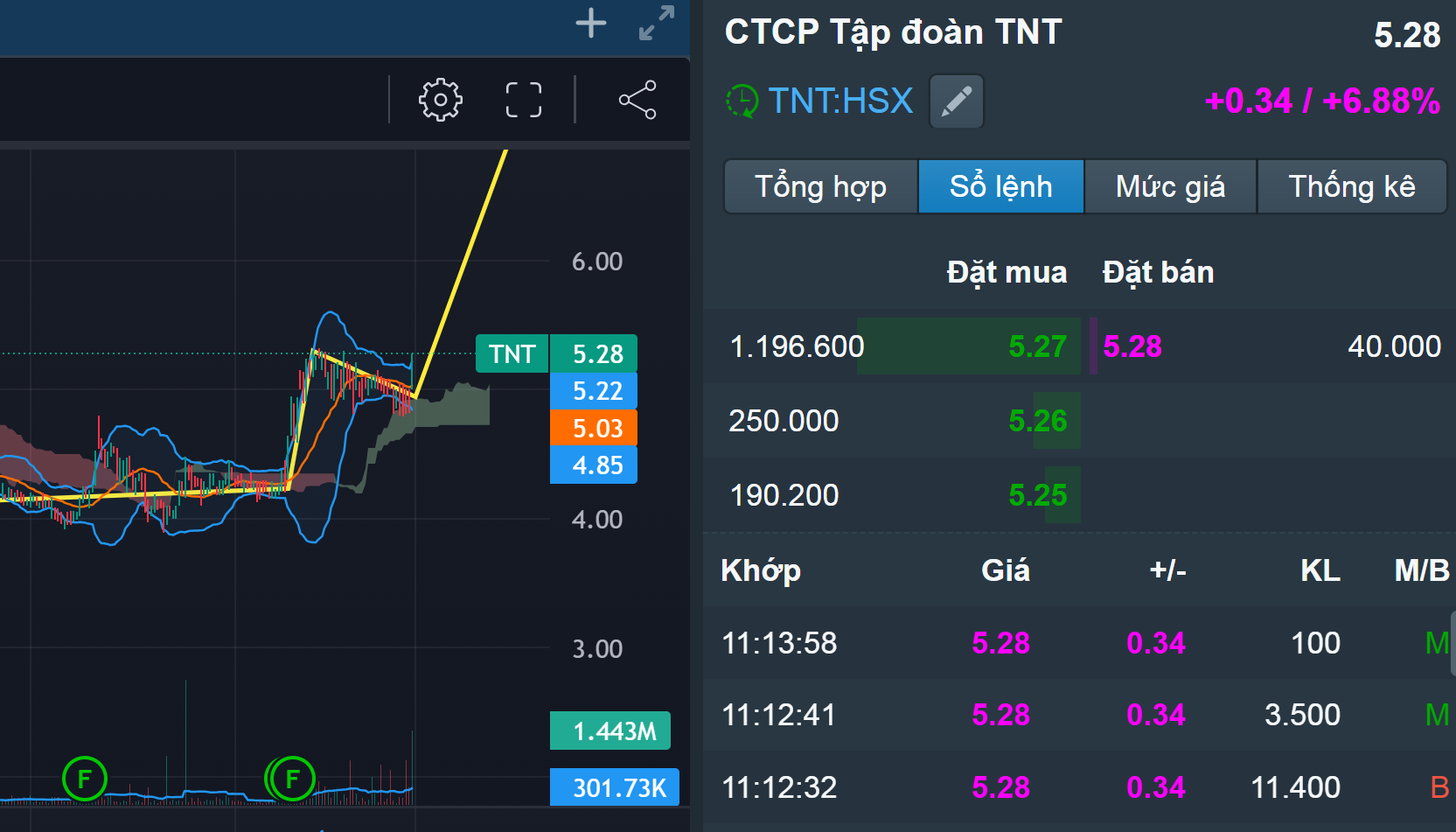Viewport: 1456px width, 832px height.
Task: Open chart settings gear icon
Action: (x=441, y=100)
